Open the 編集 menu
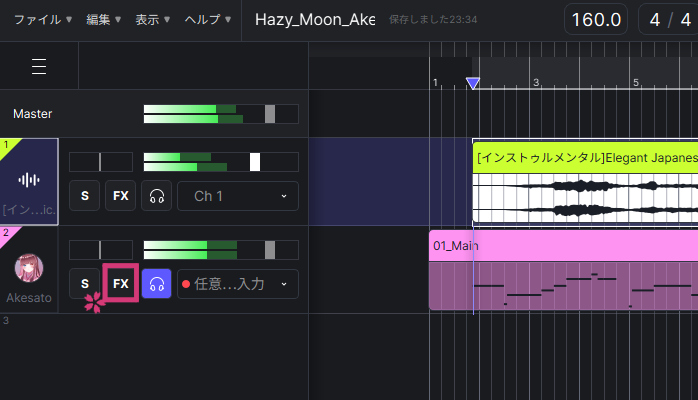Image resolution: width=698 pixels, height=400 pixels. [104, 20]
